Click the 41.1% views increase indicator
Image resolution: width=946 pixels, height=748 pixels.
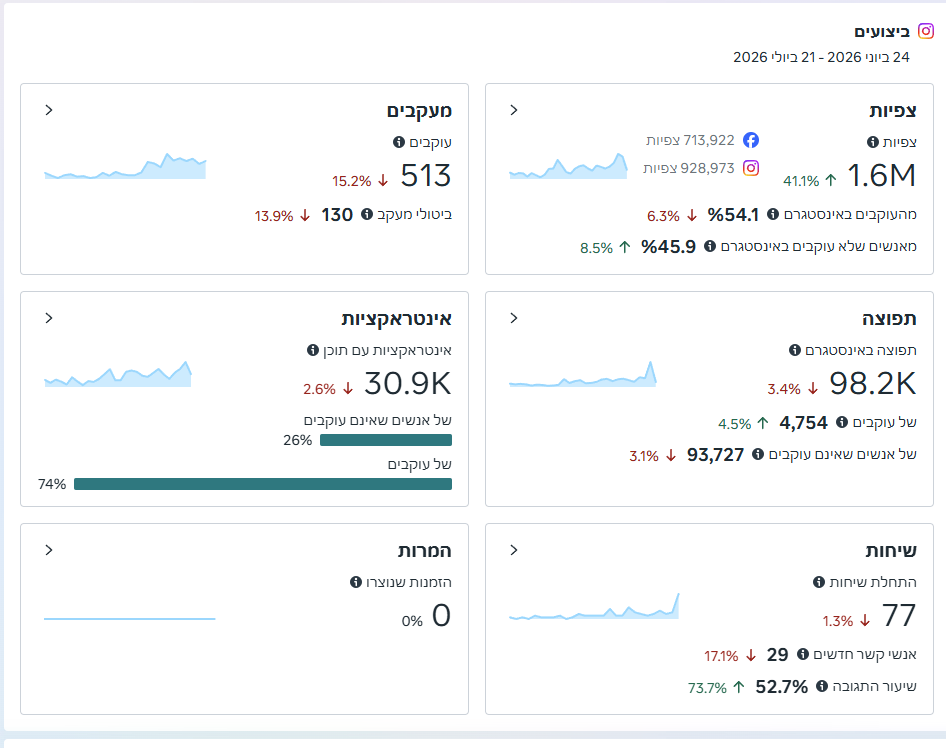coord(810,180)
